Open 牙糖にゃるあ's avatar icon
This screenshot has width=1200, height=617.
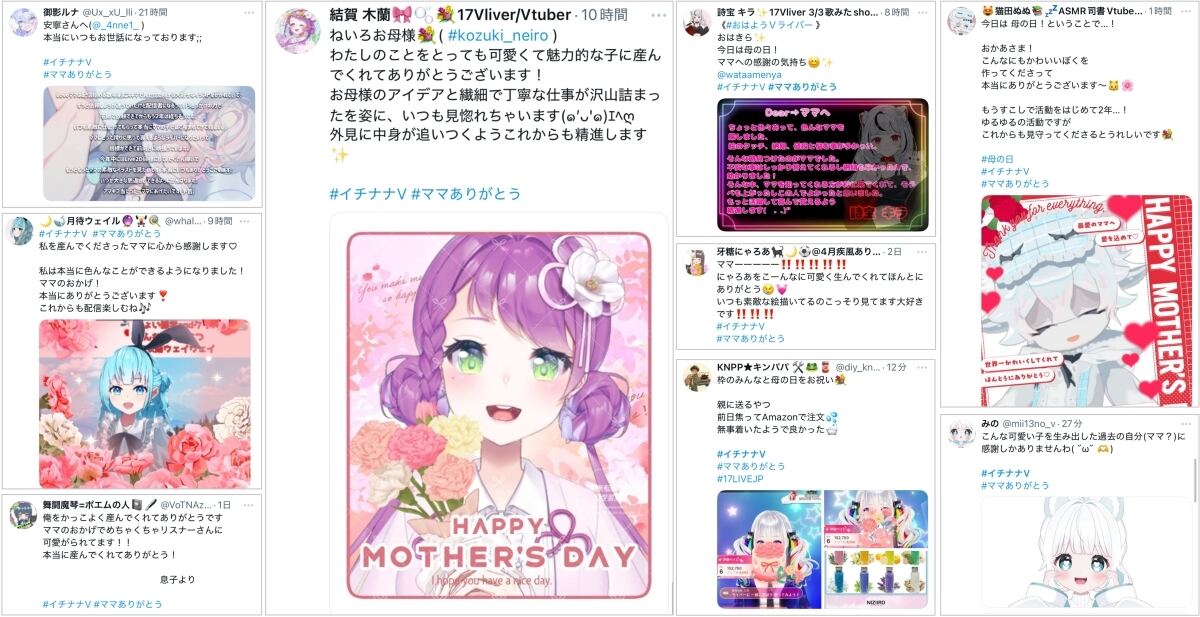pos(697,263)
